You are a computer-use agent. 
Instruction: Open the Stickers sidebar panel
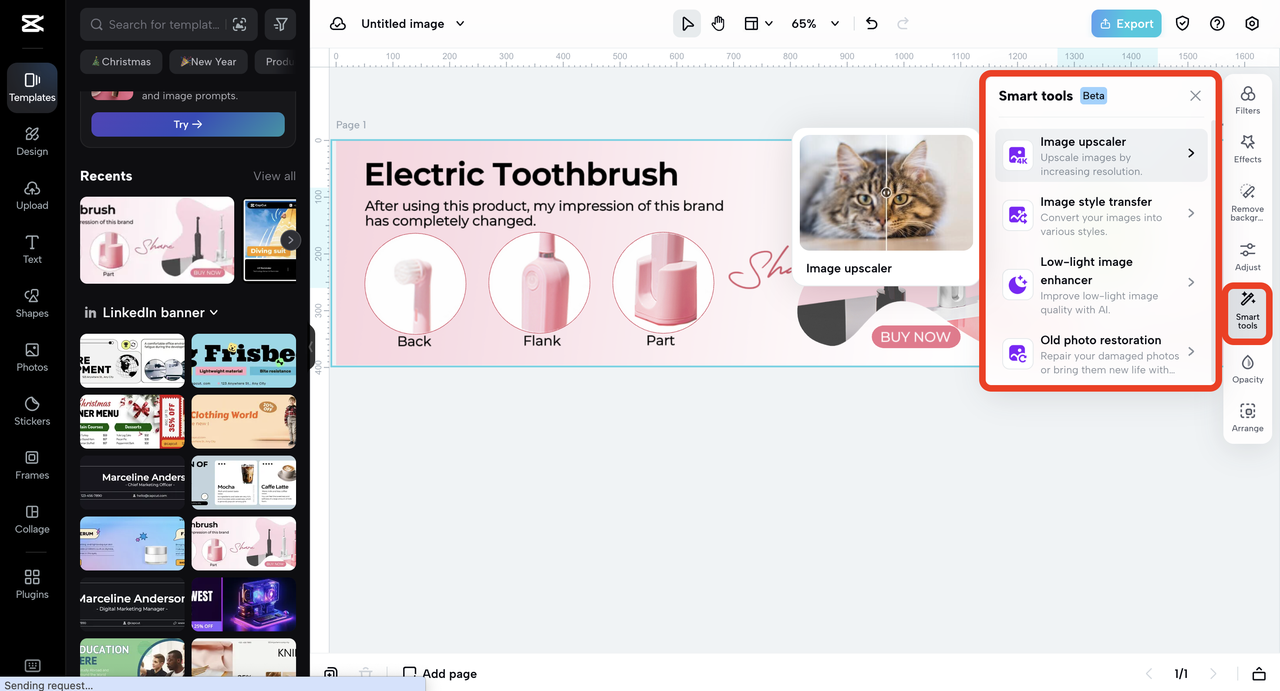click(x=32, y=411)
